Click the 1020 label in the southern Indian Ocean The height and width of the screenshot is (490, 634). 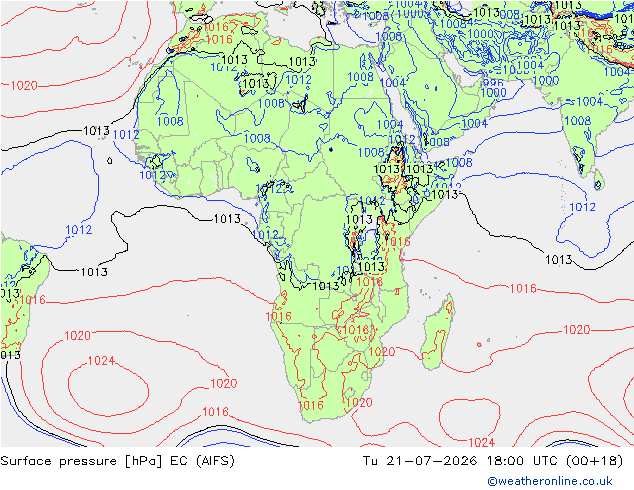coord(577,329)
